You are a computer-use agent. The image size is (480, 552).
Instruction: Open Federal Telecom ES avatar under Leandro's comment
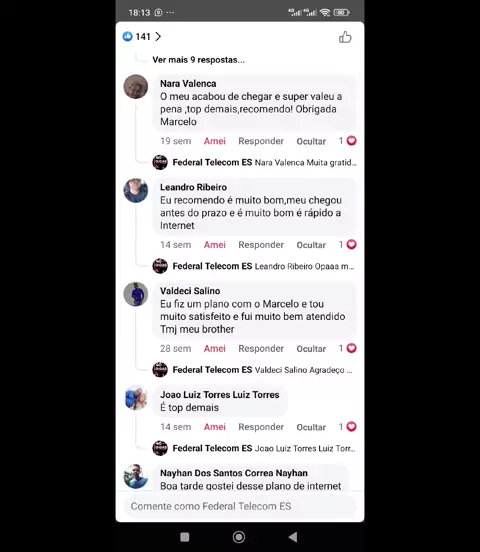[x=160, y=266]
